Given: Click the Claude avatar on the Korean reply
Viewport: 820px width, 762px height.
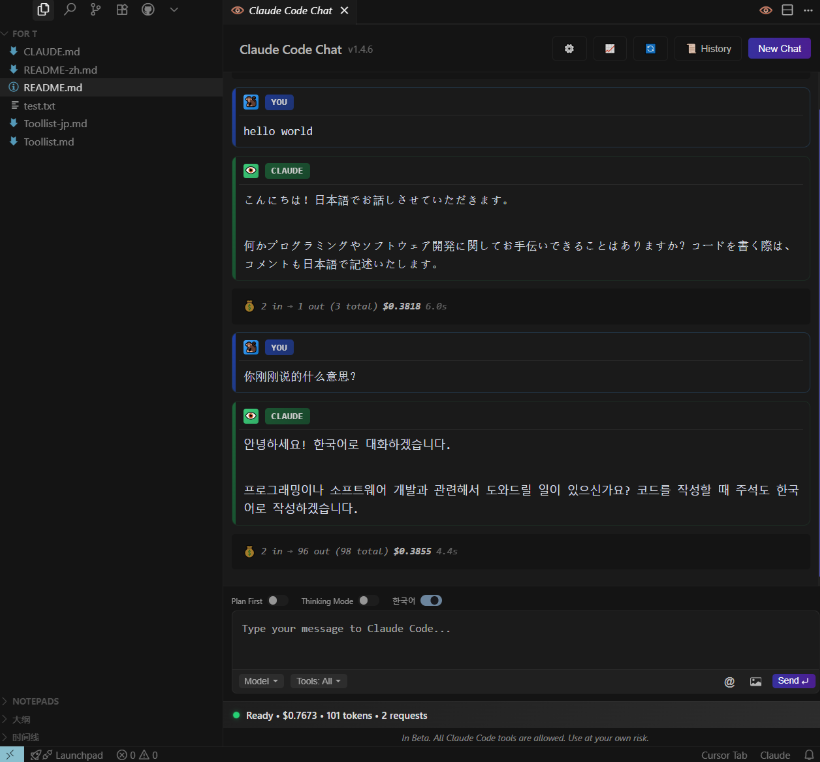Looking at the screenshot, I should [251, 416].
